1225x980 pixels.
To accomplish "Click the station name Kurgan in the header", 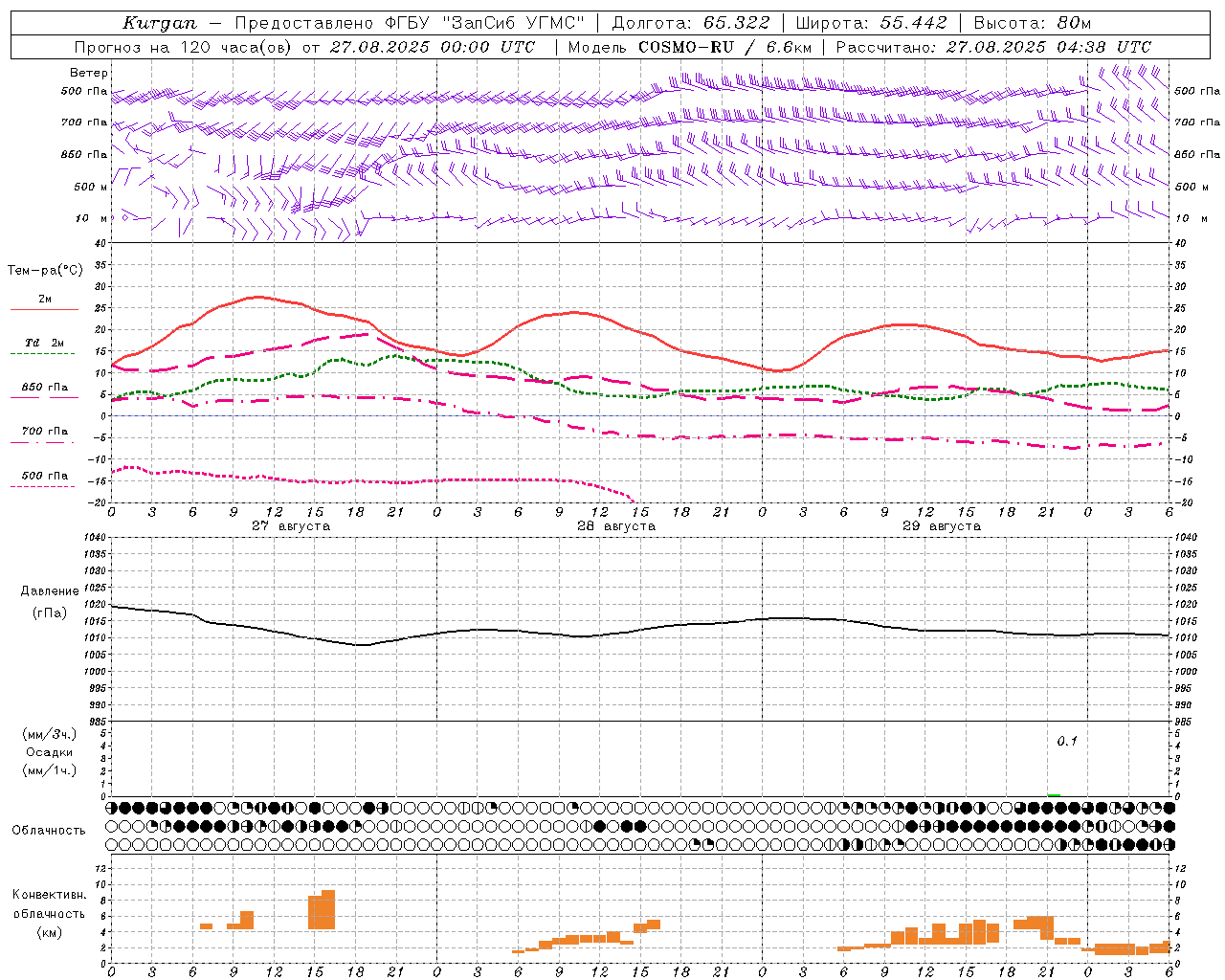I will [160, 23].
